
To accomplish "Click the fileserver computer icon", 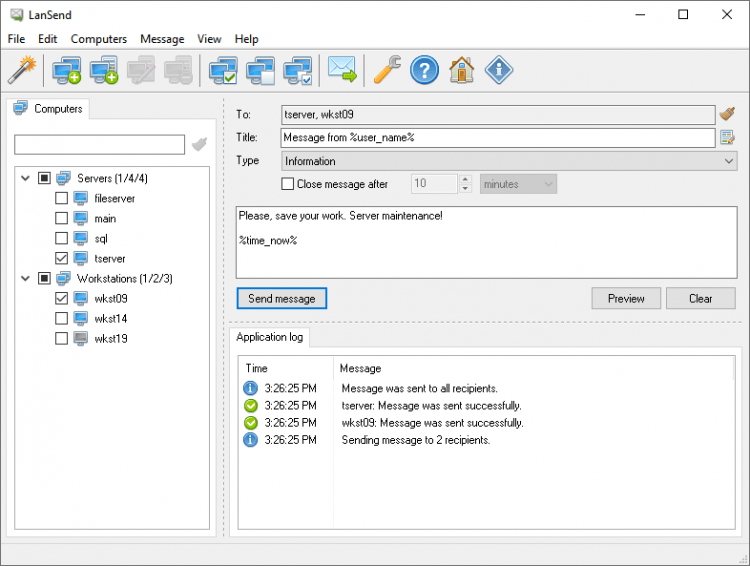I will click(x=80, y=198).
